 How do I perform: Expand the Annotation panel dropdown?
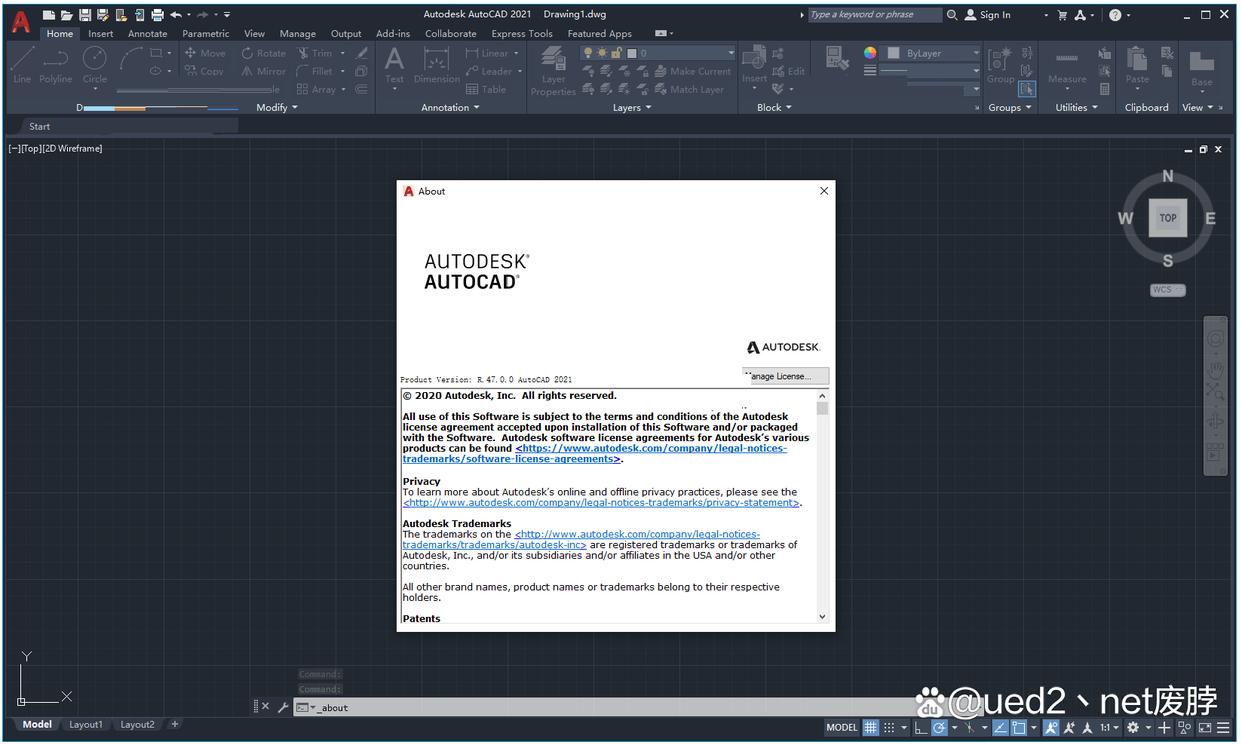[x=450, y=108]
